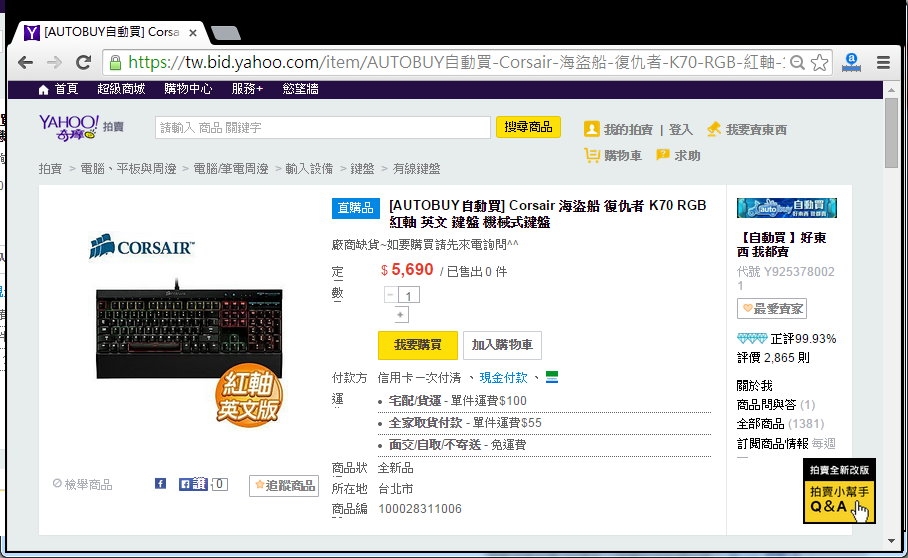Click the home icon labeled 首頁
Viewport: 908px width, 558px height.
coord(43,90)
